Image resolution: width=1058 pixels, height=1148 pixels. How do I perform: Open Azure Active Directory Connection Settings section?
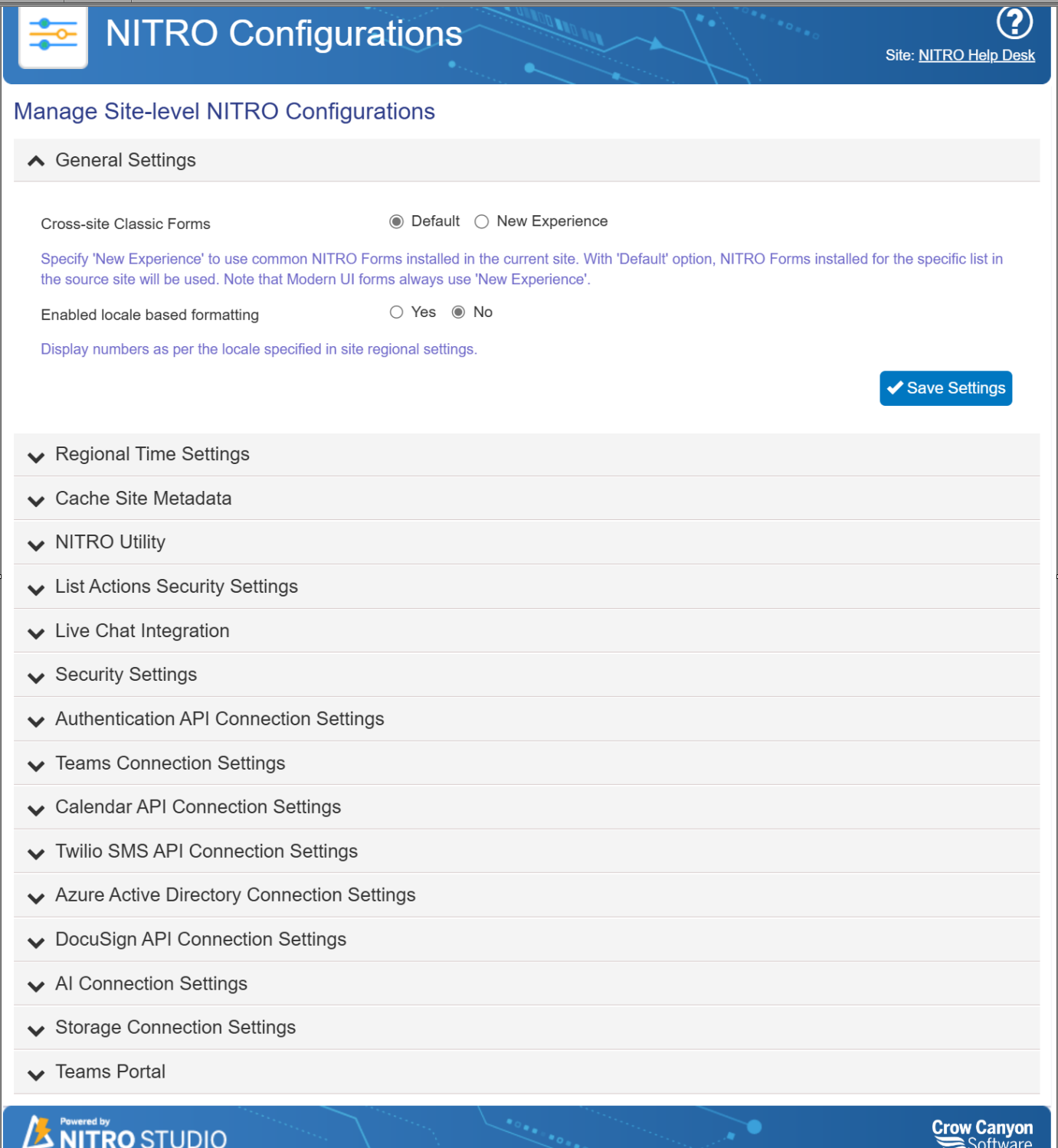click(x=526, y=895)
